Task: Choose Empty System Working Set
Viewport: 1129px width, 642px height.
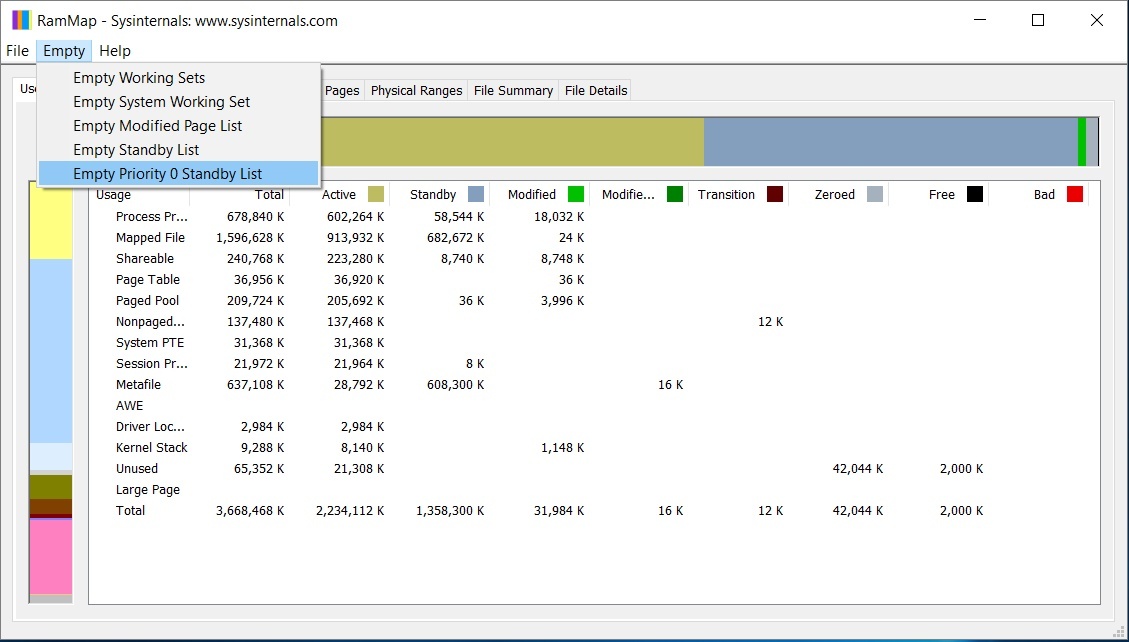Action: (178, 101)
